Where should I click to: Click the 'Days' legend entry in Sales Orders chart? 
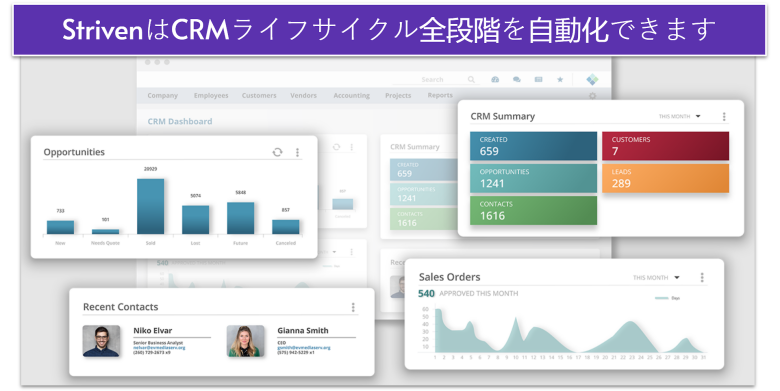pos(668,298)
